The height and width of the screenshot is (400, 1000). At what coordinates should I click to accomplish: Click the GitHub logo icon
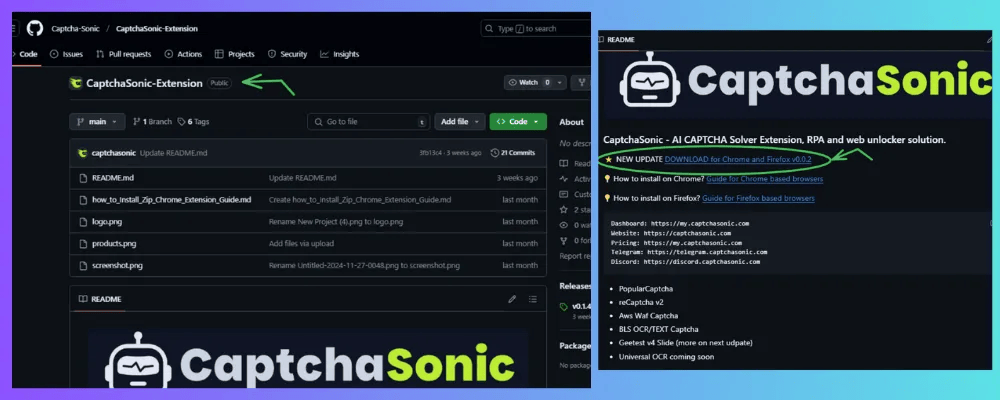pos(37,28)
